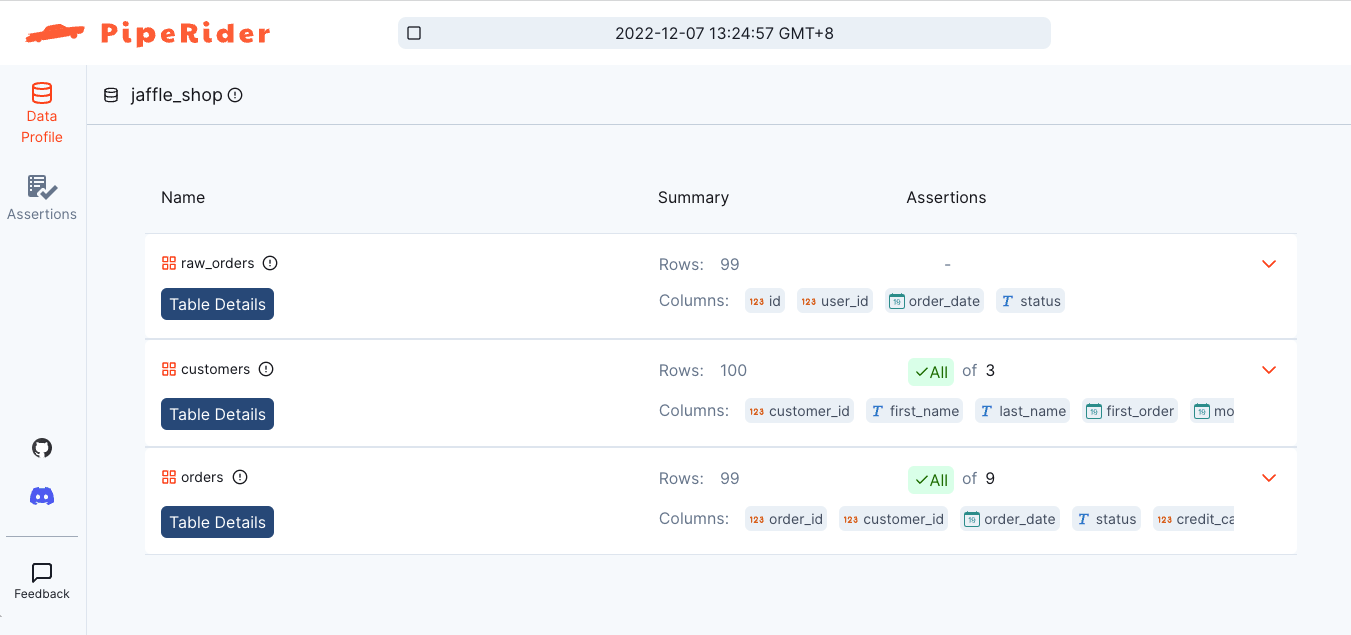The width and height of the screenshot is (1351, 635).
Task: Select the last_name column chip
Action: point(1023,411)
